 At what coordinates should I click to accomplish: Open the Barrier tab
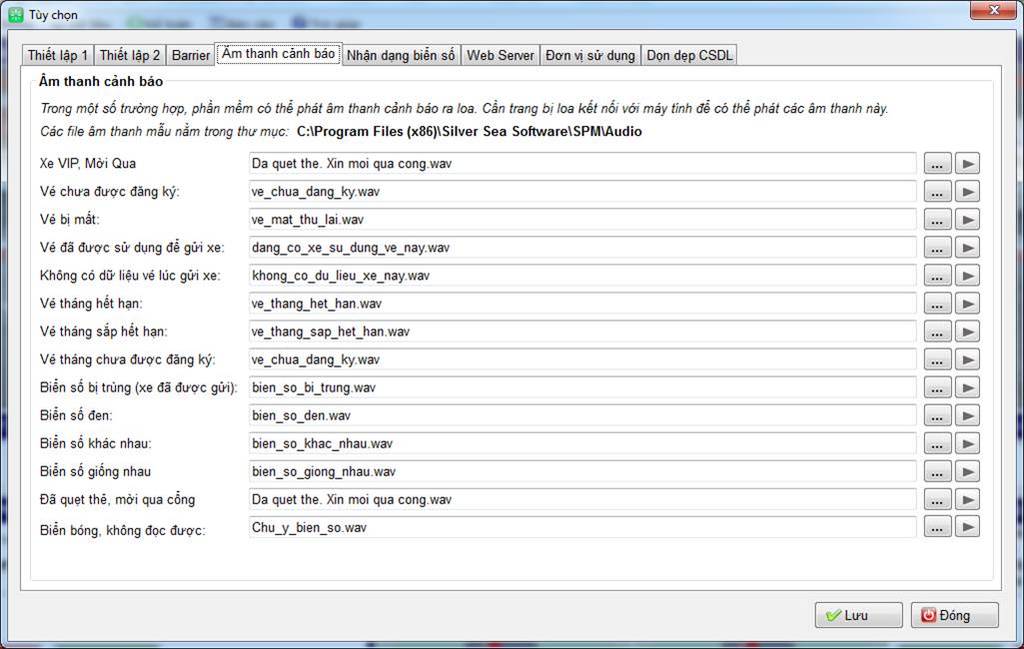coord(190,55)
